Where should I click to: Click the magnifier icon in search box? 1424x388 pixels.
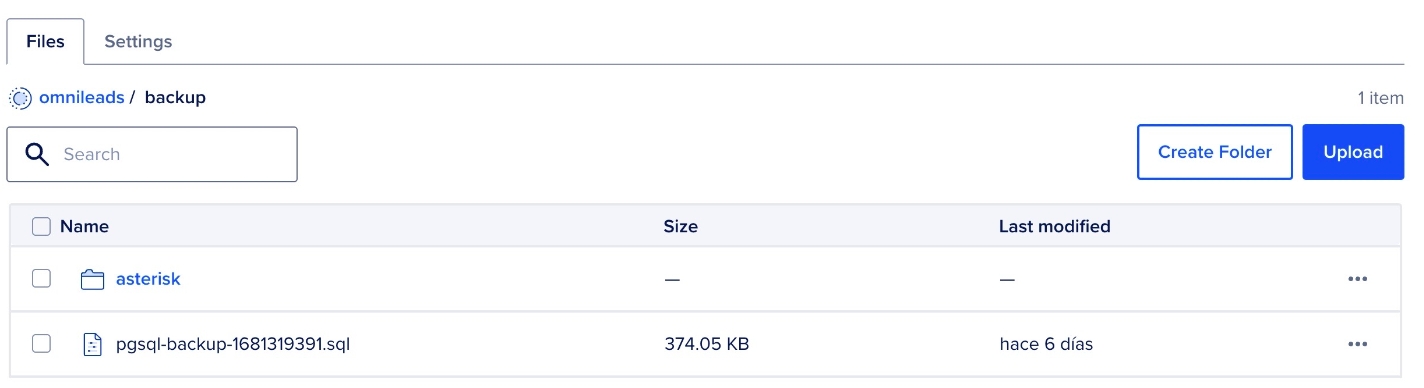pos(37,154)
